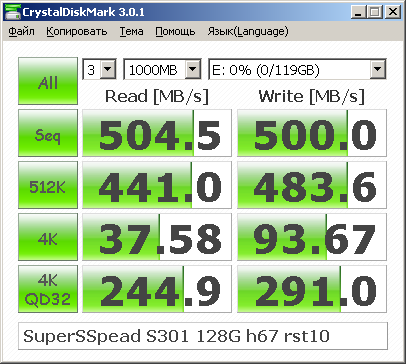This screenshot has height=364, width=406.
Task: Open the Файл menu
Action: (x=21, y=31)
